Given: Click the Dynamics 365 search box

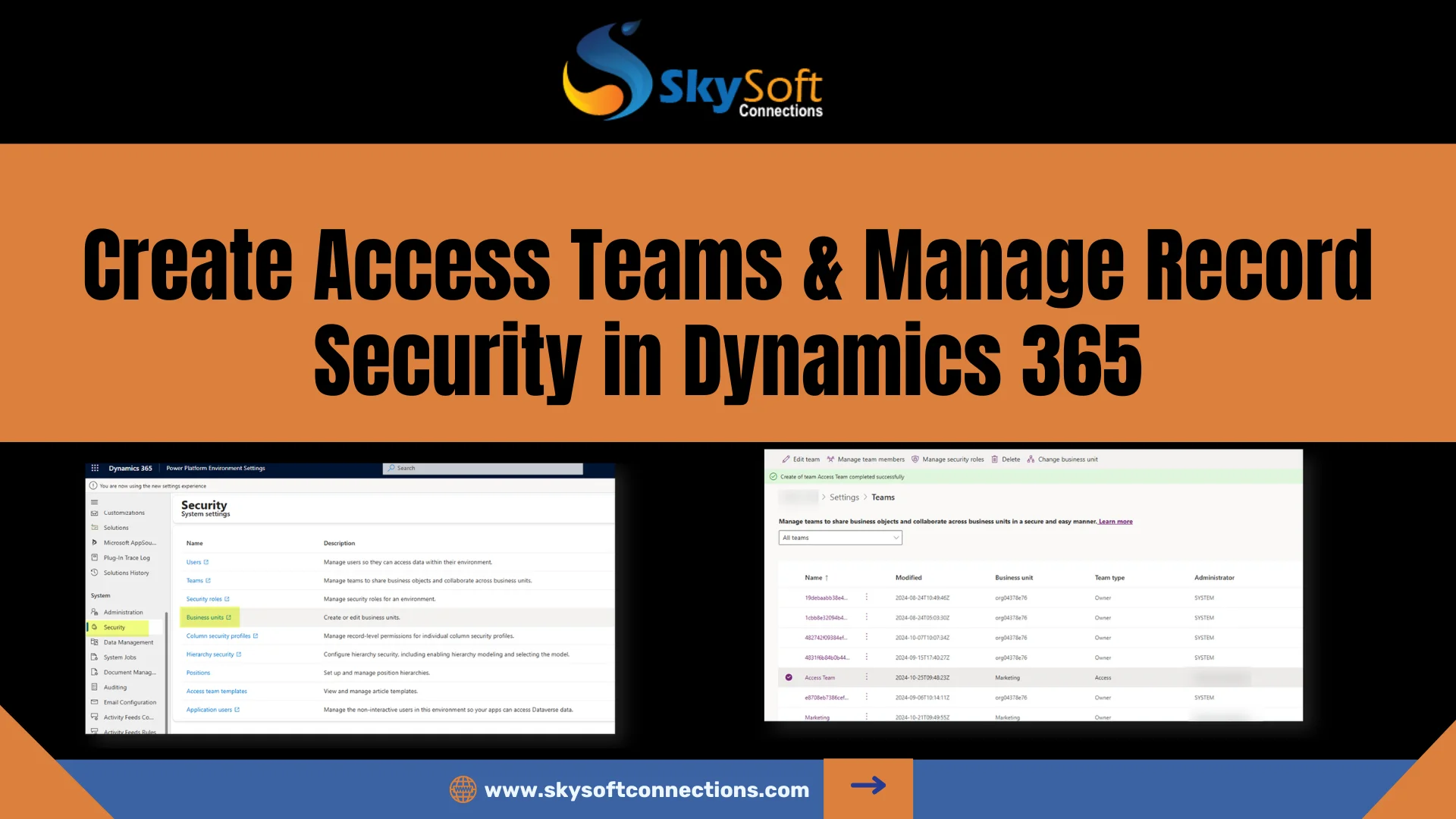Looking at the screenshot, I should pos(483,468).
